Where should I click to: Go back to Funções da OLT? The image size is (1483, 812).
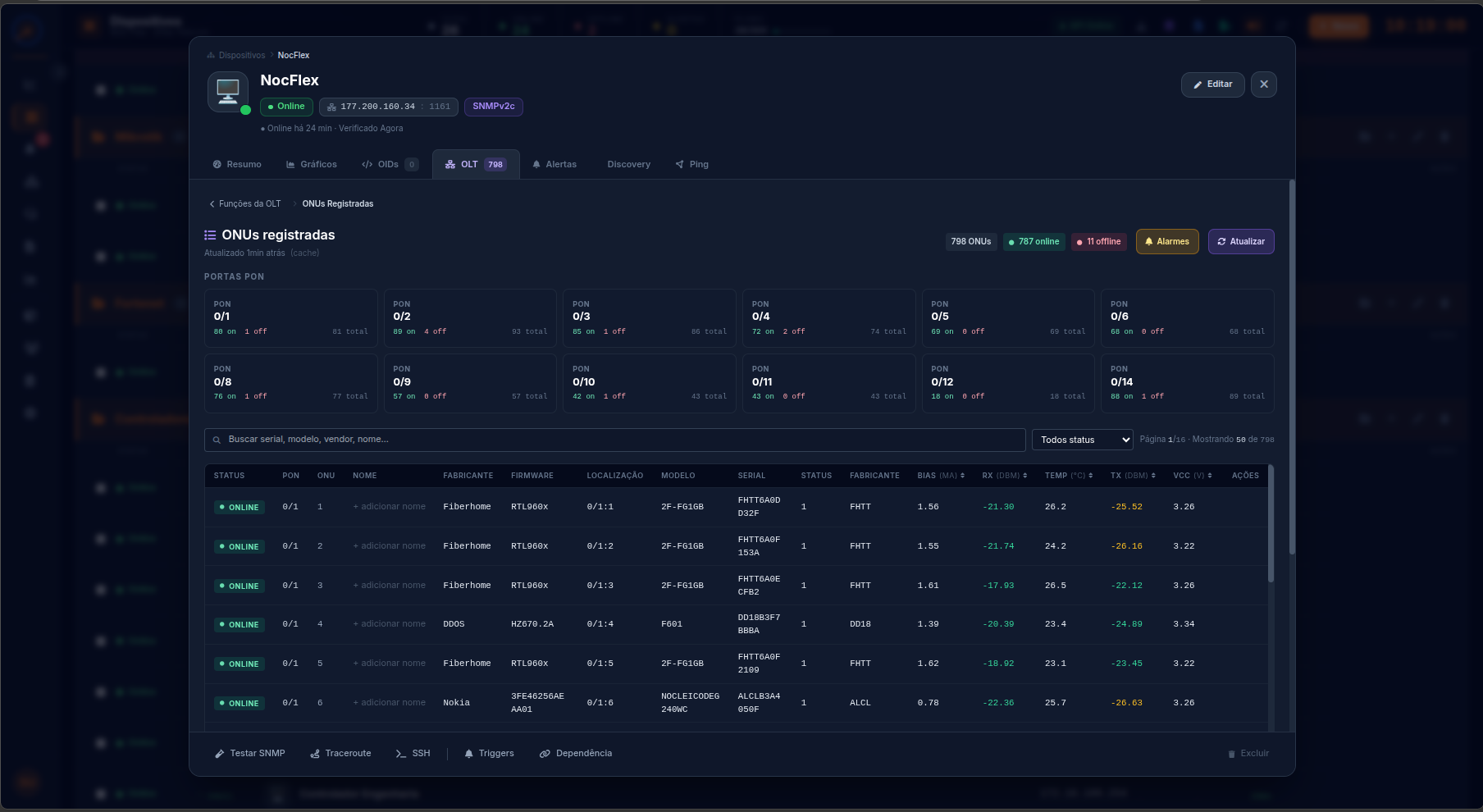click(x=244, y=203)
